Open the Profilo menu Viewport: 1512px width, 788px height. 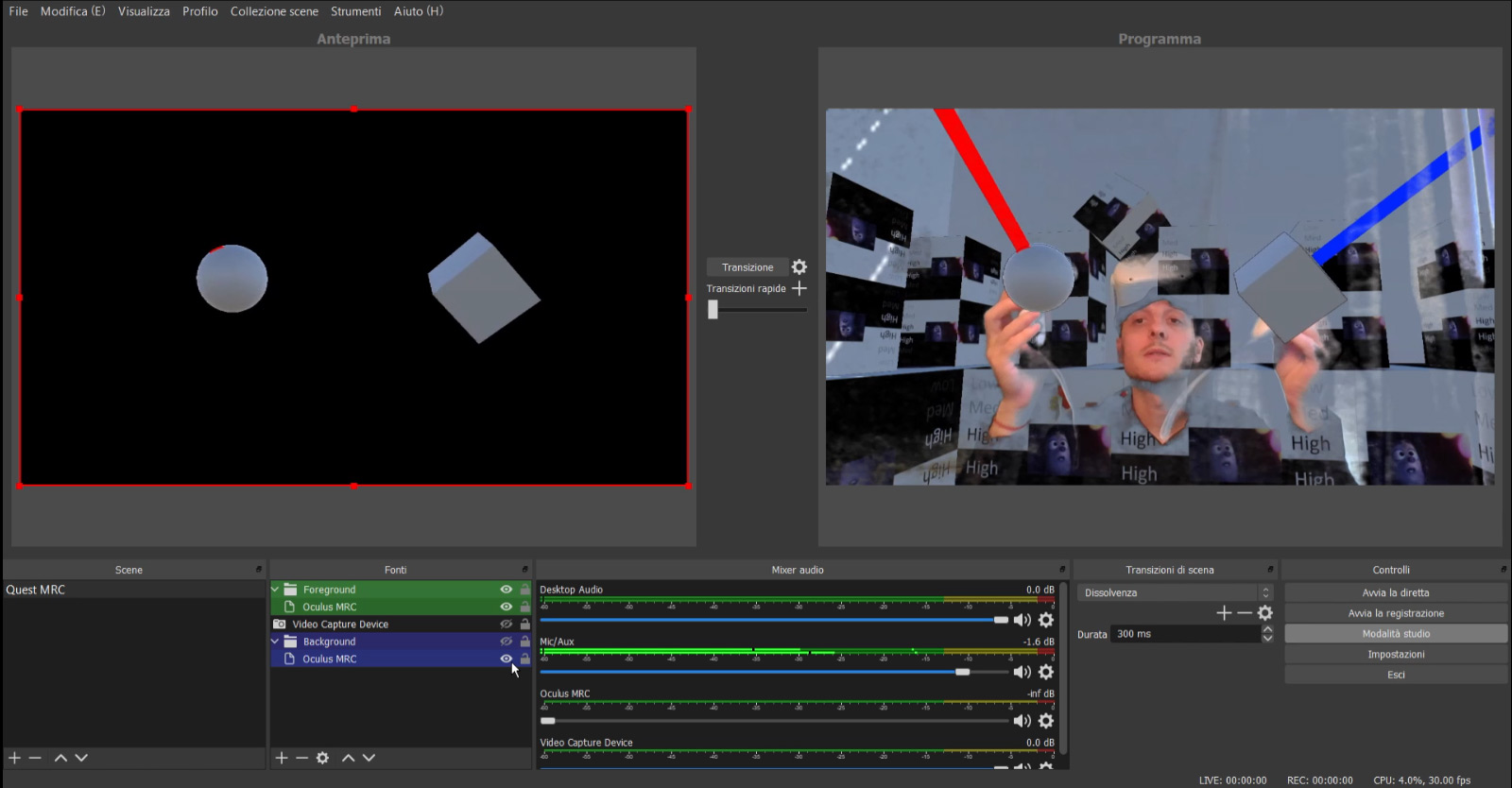click(x=200, y=11)
